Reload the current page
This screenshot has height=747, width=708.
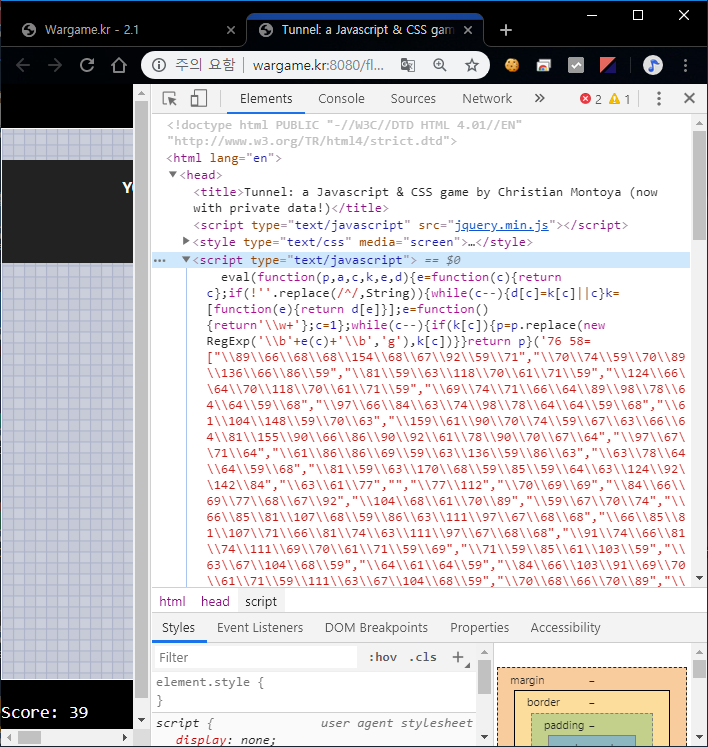click(87, 65)
